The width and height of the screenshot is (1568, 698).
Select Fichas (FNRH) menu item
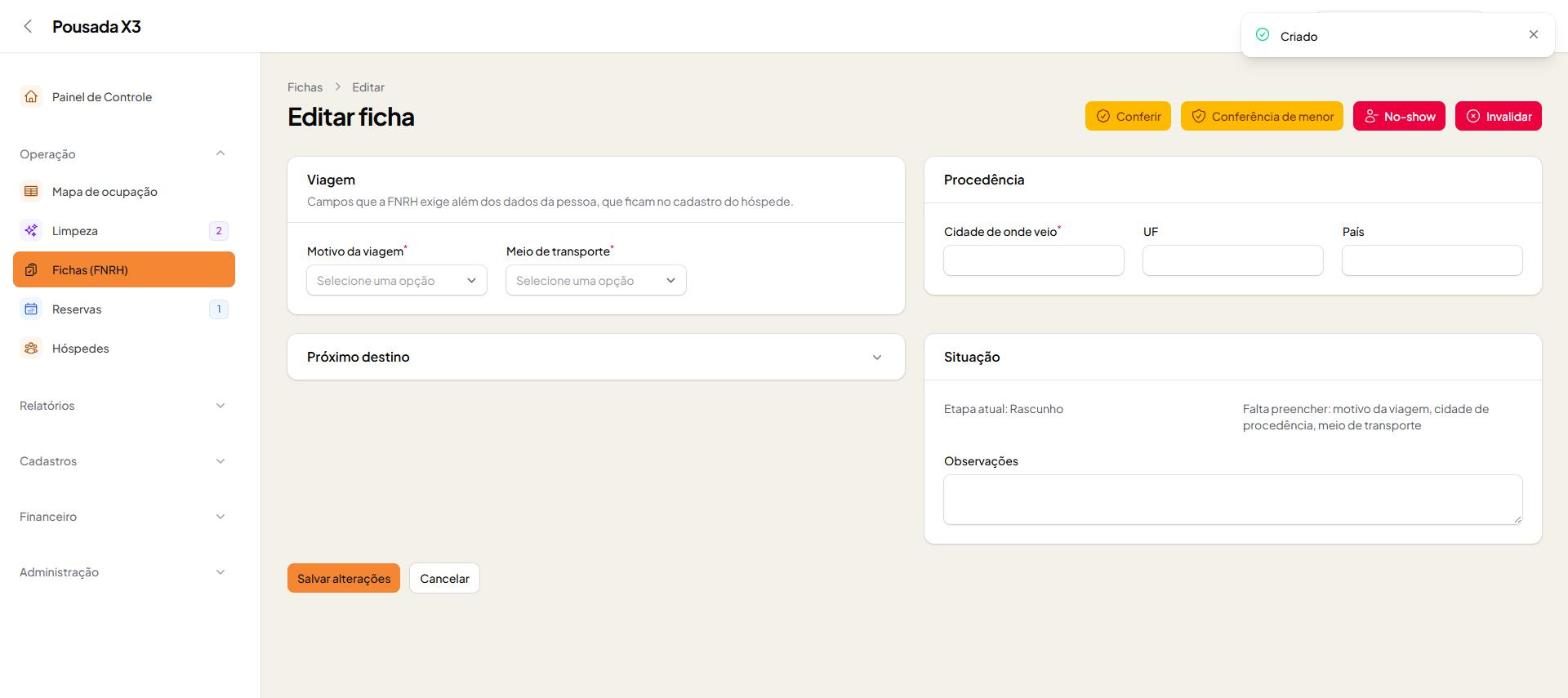(124, 270)
